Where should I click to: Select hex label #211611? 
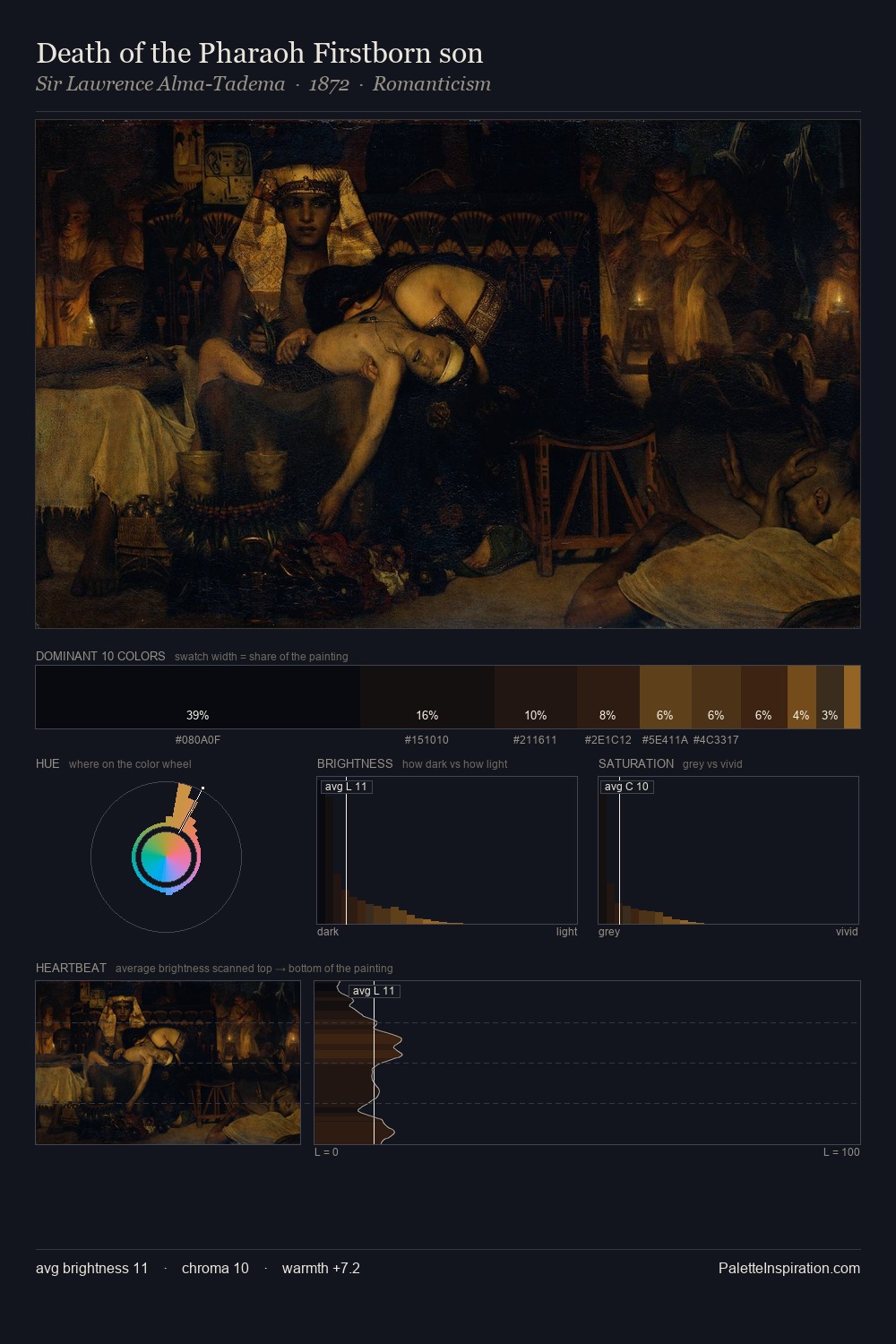[535, 740]
